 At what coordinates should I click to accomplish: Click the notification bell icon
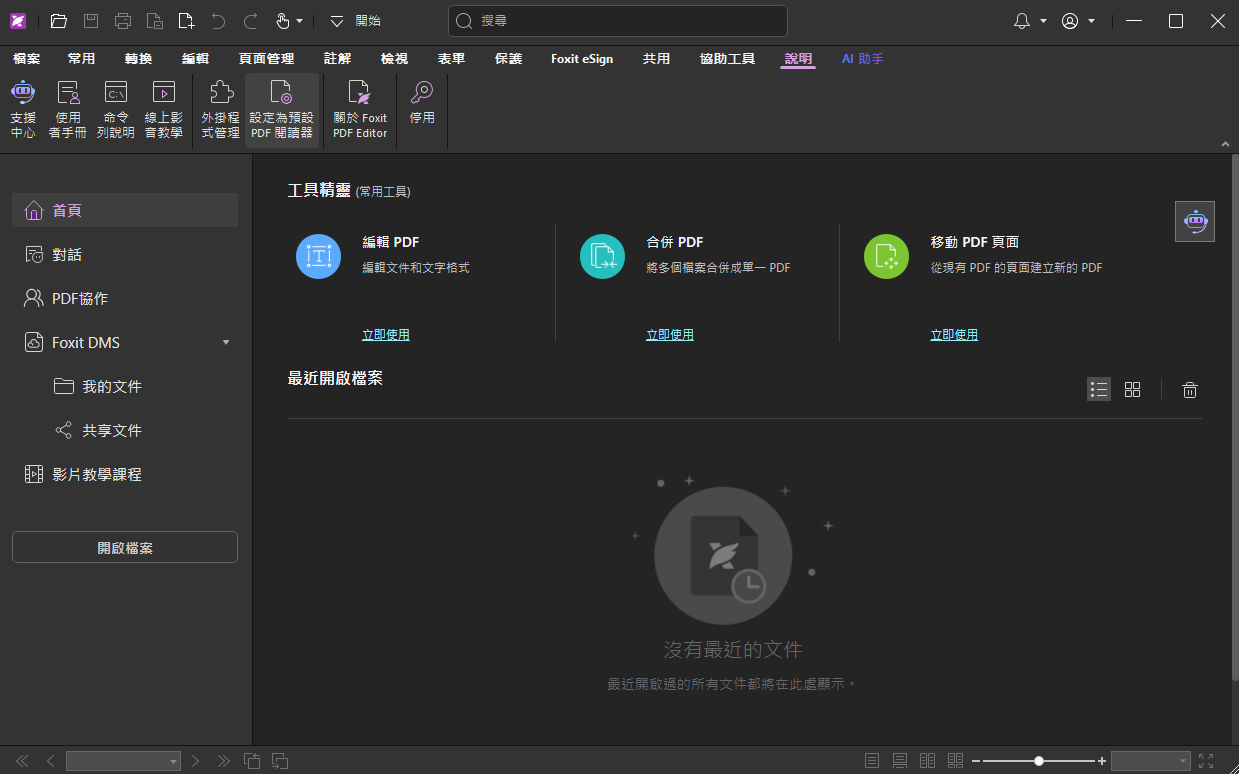(x=1022, y=21)
